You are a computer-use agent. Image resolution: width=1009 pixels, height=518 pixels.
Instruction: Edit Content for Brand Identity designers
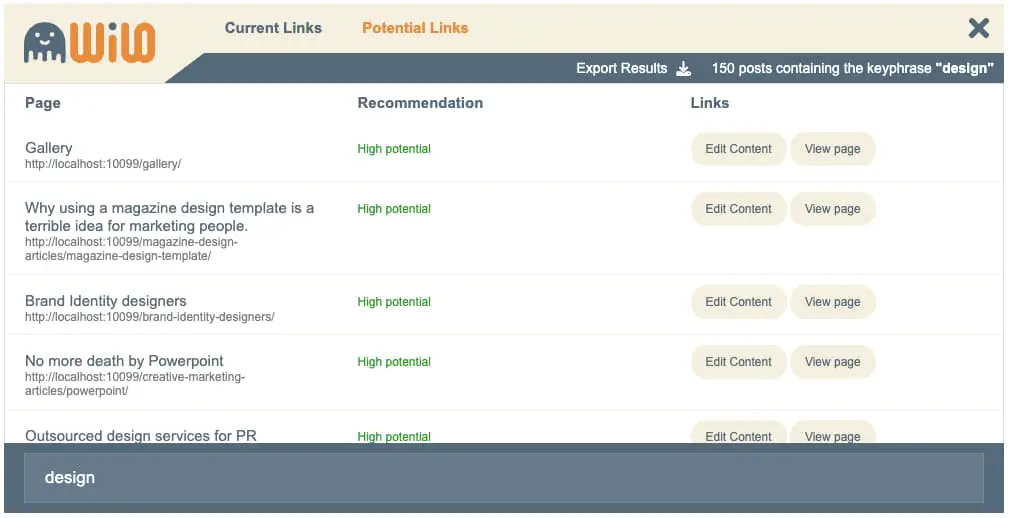(738, 302)
